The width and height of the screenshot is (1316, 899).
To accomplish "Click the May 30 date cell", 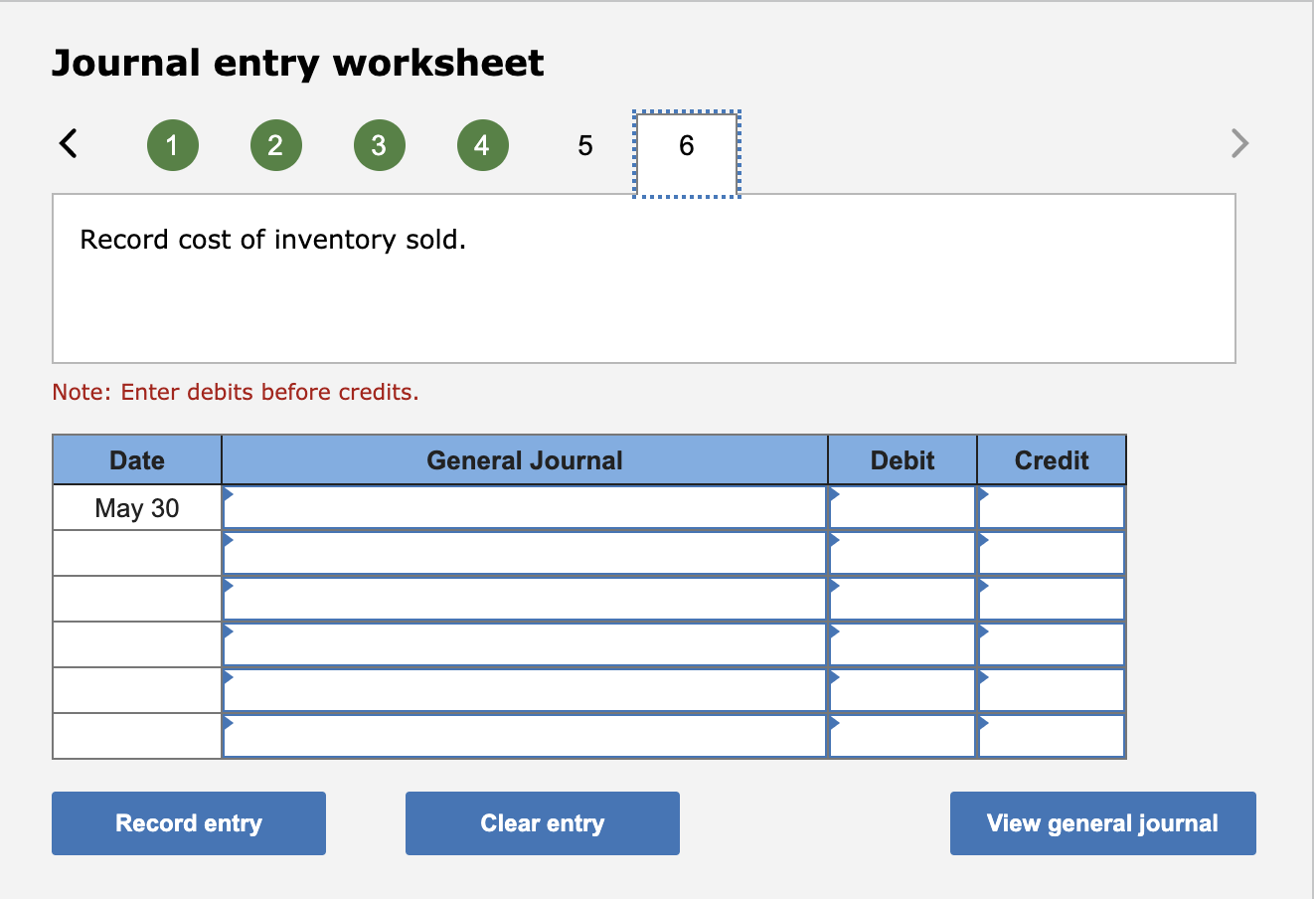I will tap(136, 507).
